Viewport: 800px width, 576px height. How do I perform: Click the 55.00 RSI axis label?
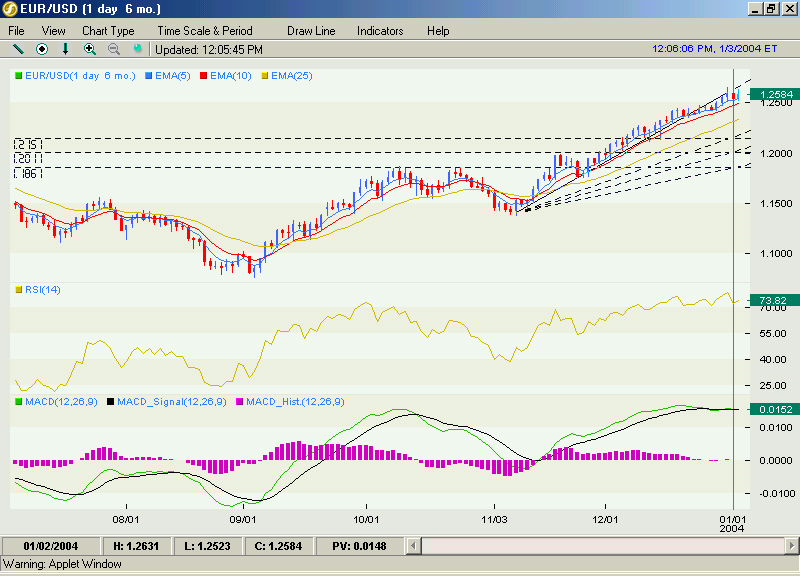pyautogui.click(x=773, y=334)
